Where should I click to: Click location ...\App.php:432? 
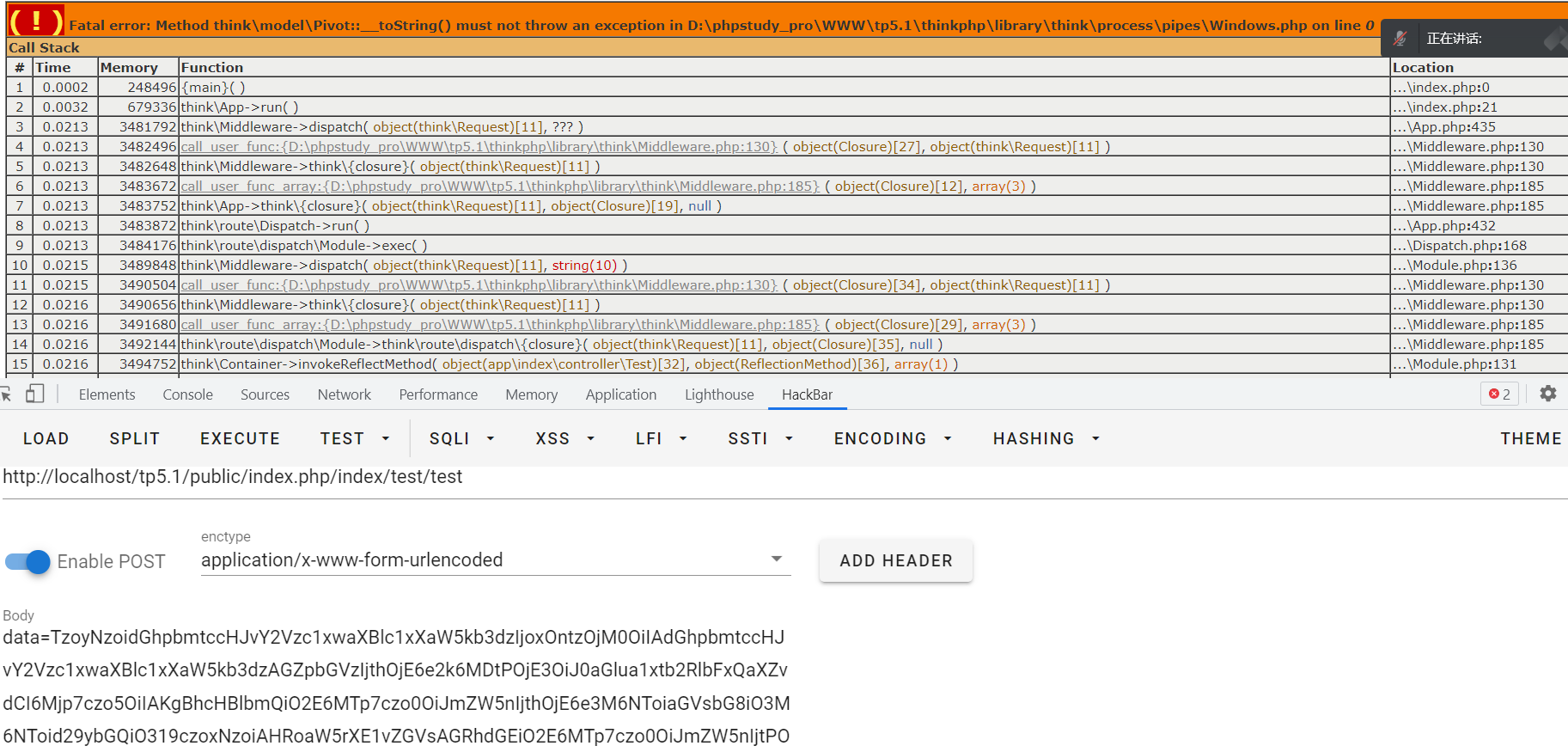click(x=1443, y=226)
